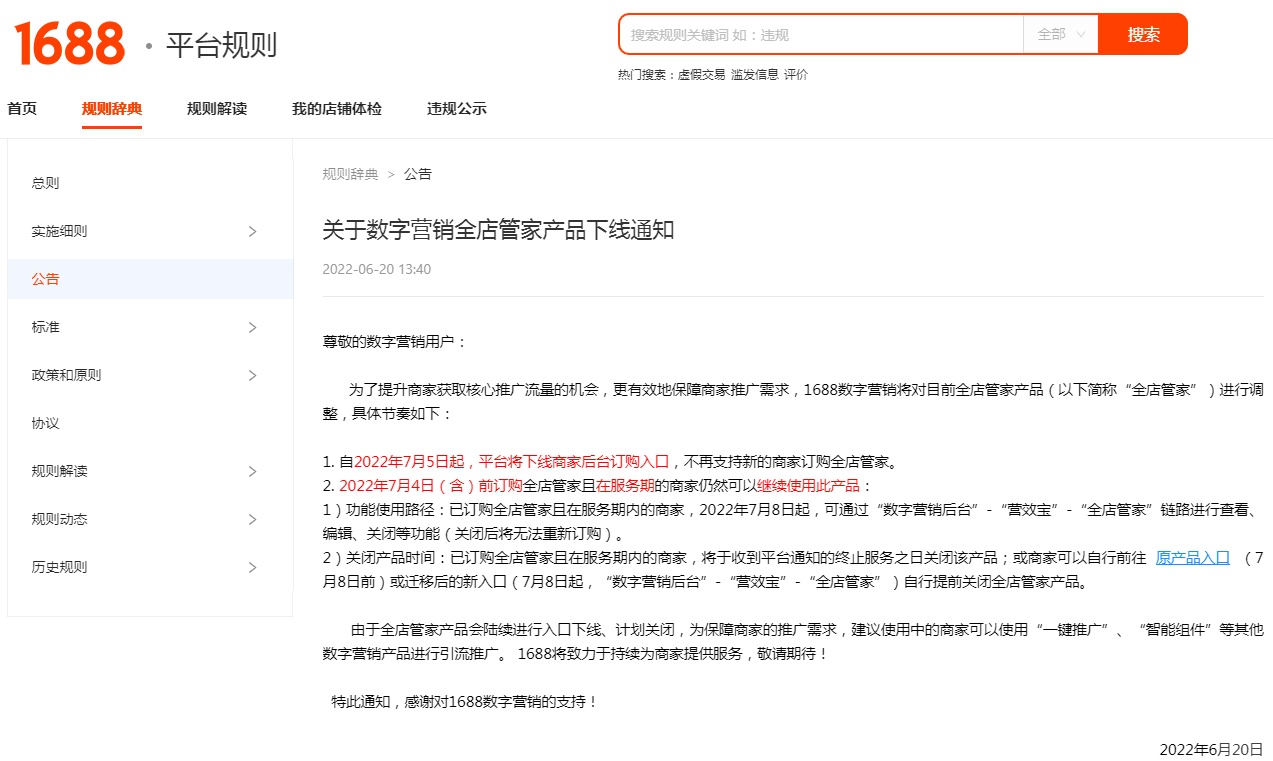Expand the 实施细则 sidebar chevron
The image size is (1273, 761).
252,231
